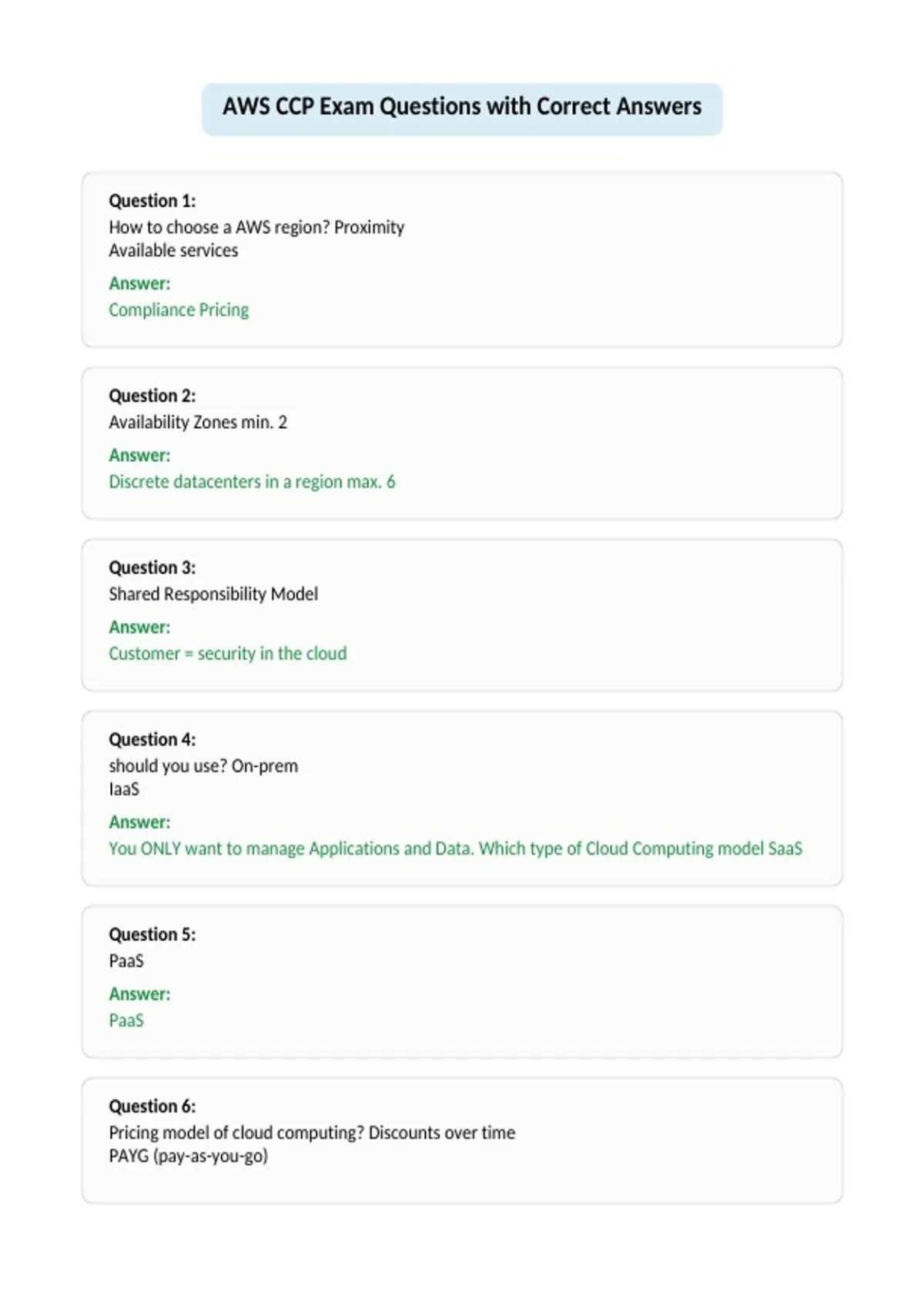
Task: Click 'Discrete datacenters in a region max. 6'
Action: point(252,481)
